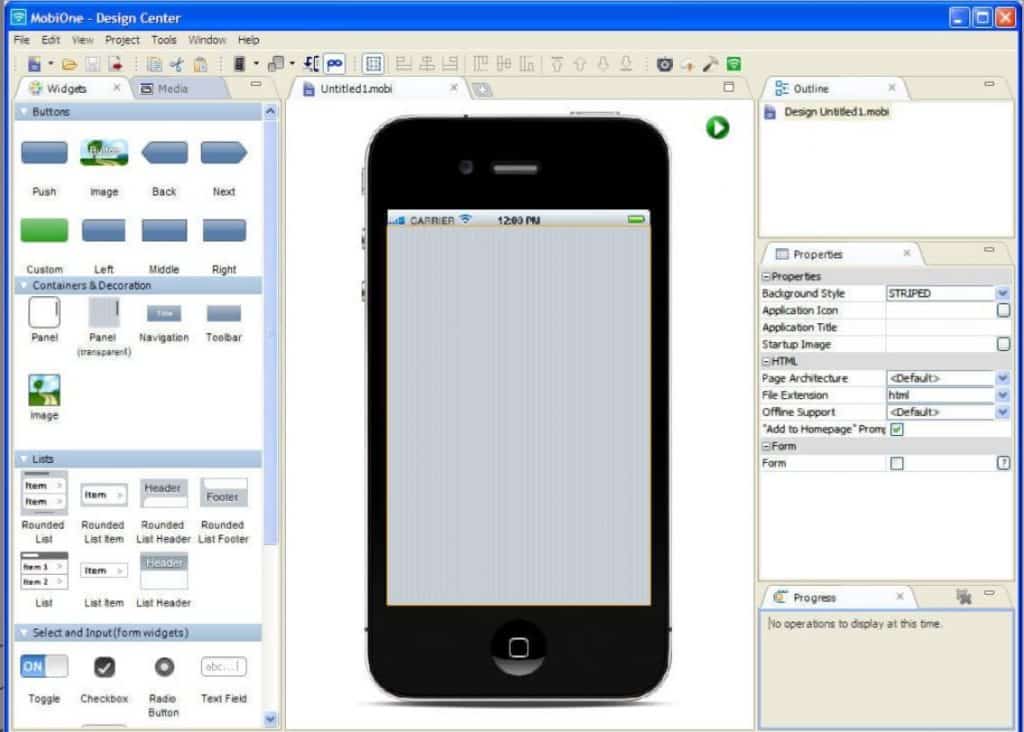
Task: Open the Background Style dropdown
Action: 1003,293
